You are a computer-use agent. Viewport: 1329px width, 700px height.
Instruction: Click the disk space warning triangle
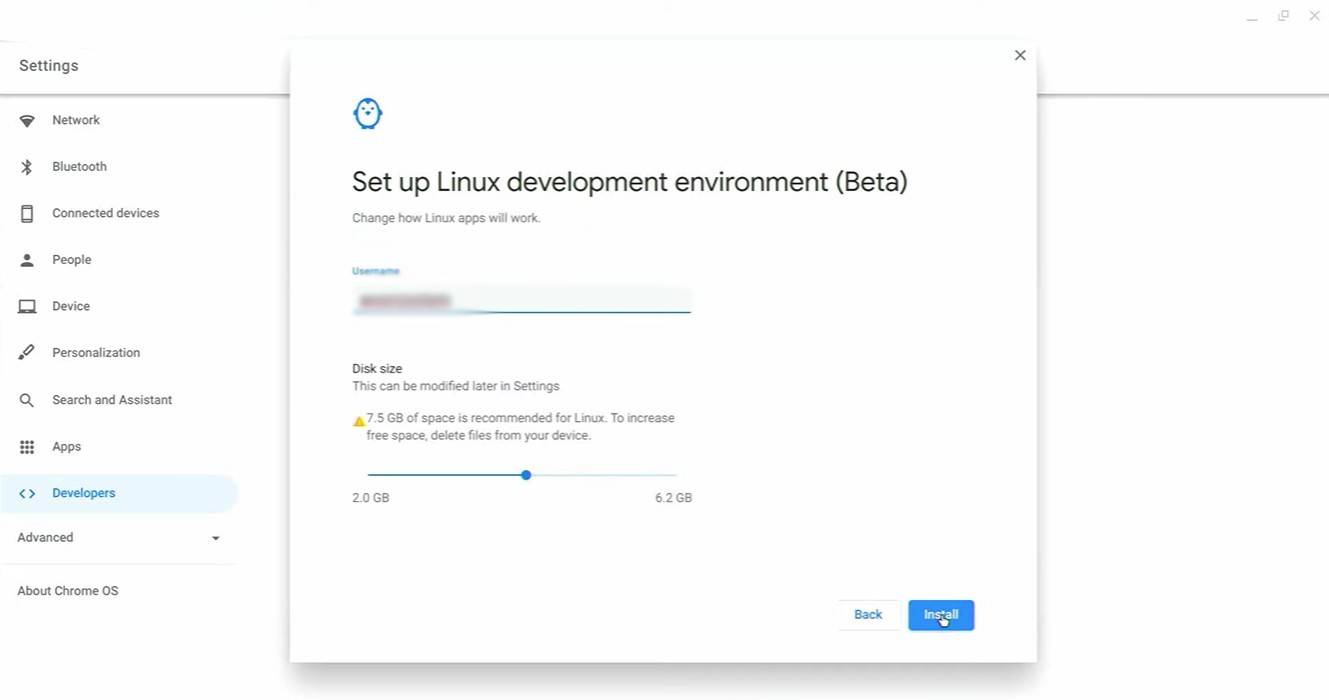tap(359, 422)
